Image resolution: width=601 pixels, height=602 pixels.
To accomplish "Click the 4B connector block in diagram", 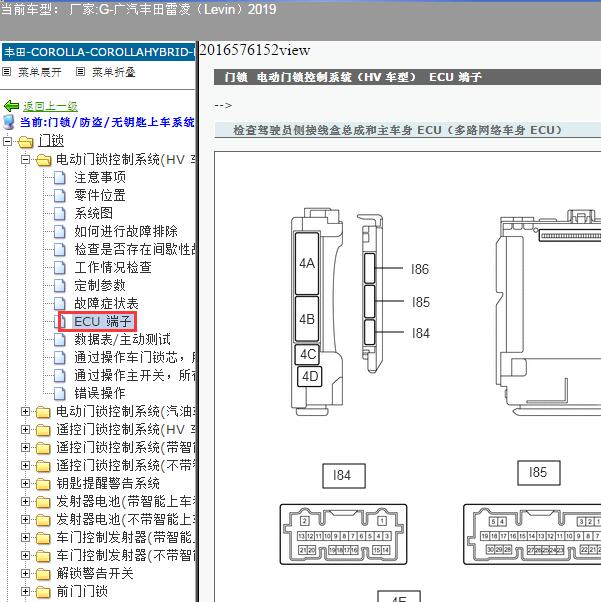I will [307, 319].
